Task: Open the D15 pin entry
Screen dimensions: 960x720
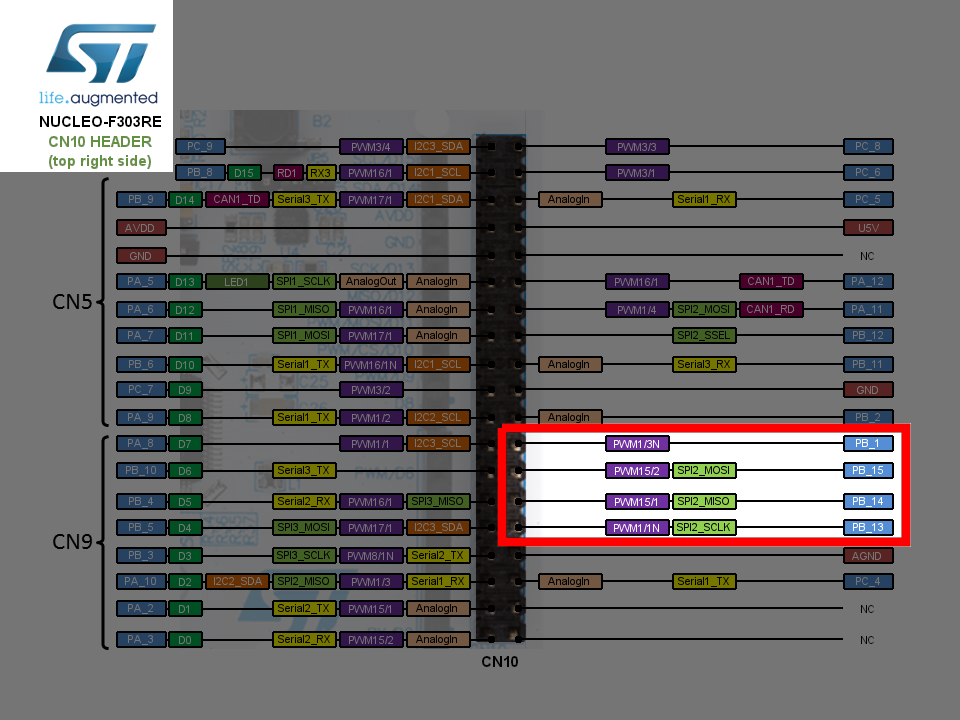Action: coord(244,172)
